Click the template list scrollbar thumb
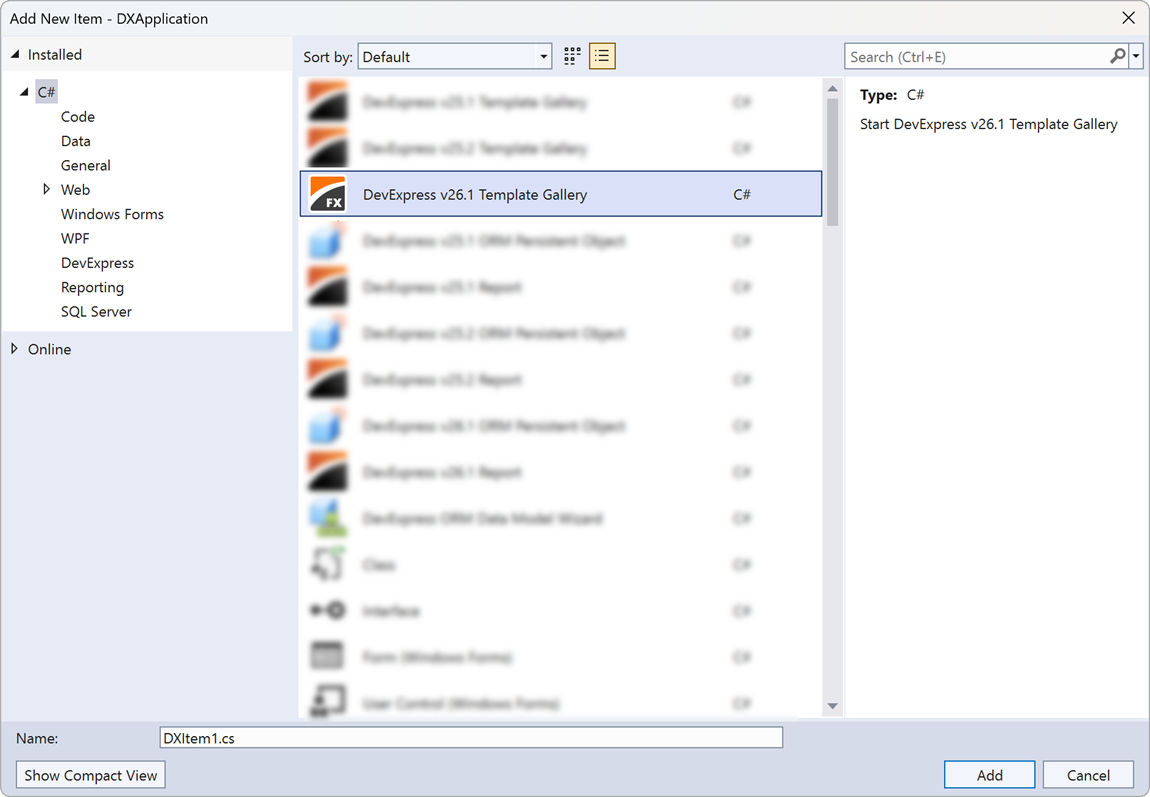Image resolution: width=1150 pixels, height=797 pixels. click(832, 162)
